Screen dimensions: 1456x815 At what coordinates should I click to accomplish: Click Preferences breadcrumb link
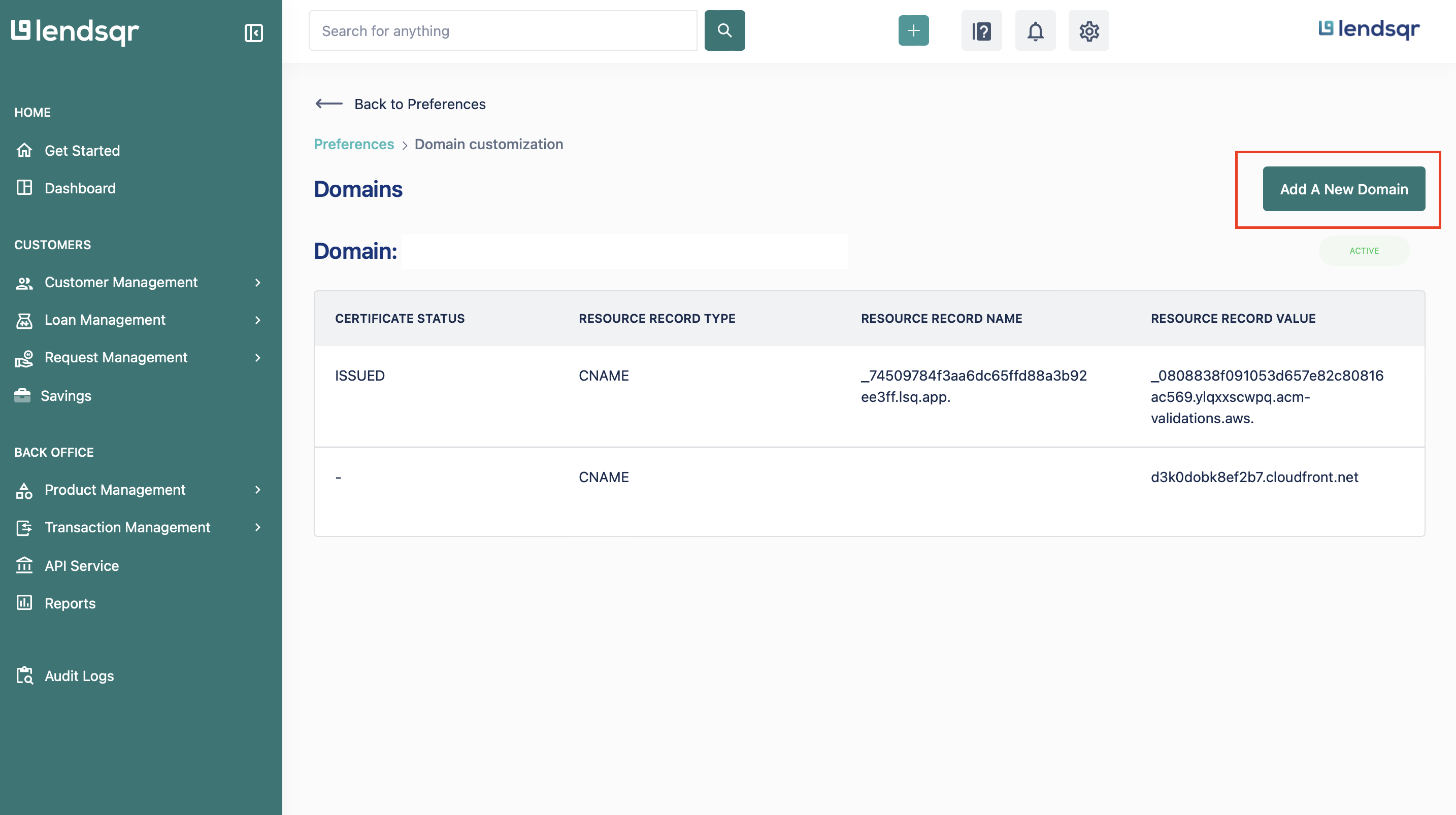click(354, 144)
